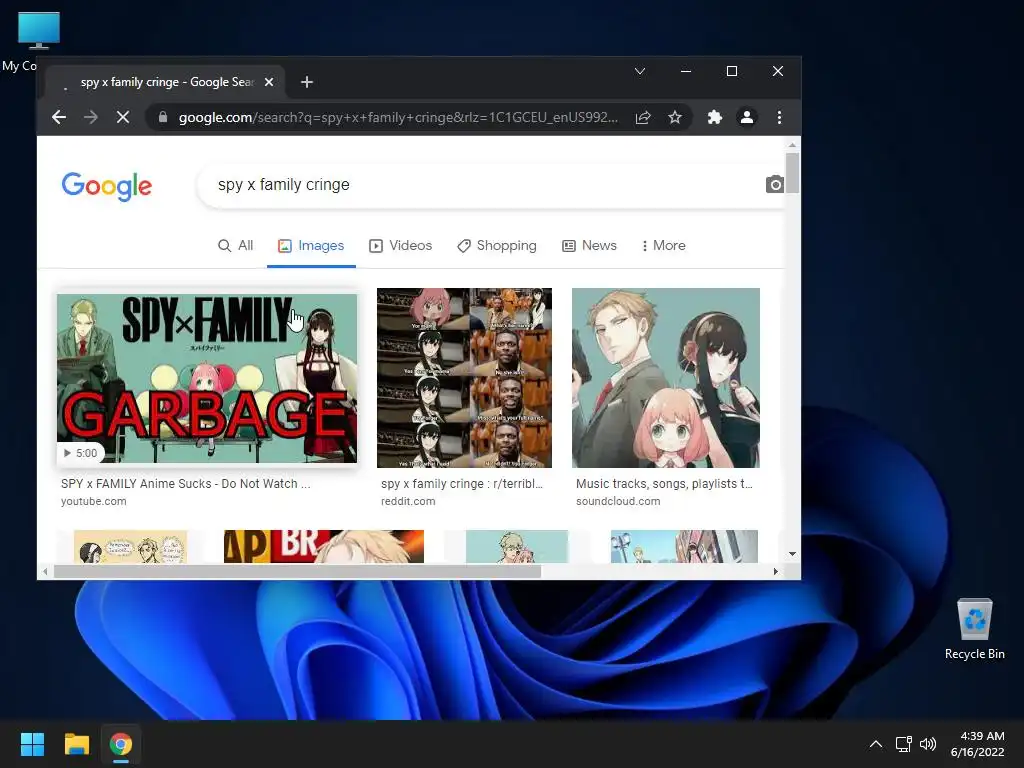This screenshot has height=768, width=1024.
Task: Open the Chrome profile avatar
Action: coord(746,118)
